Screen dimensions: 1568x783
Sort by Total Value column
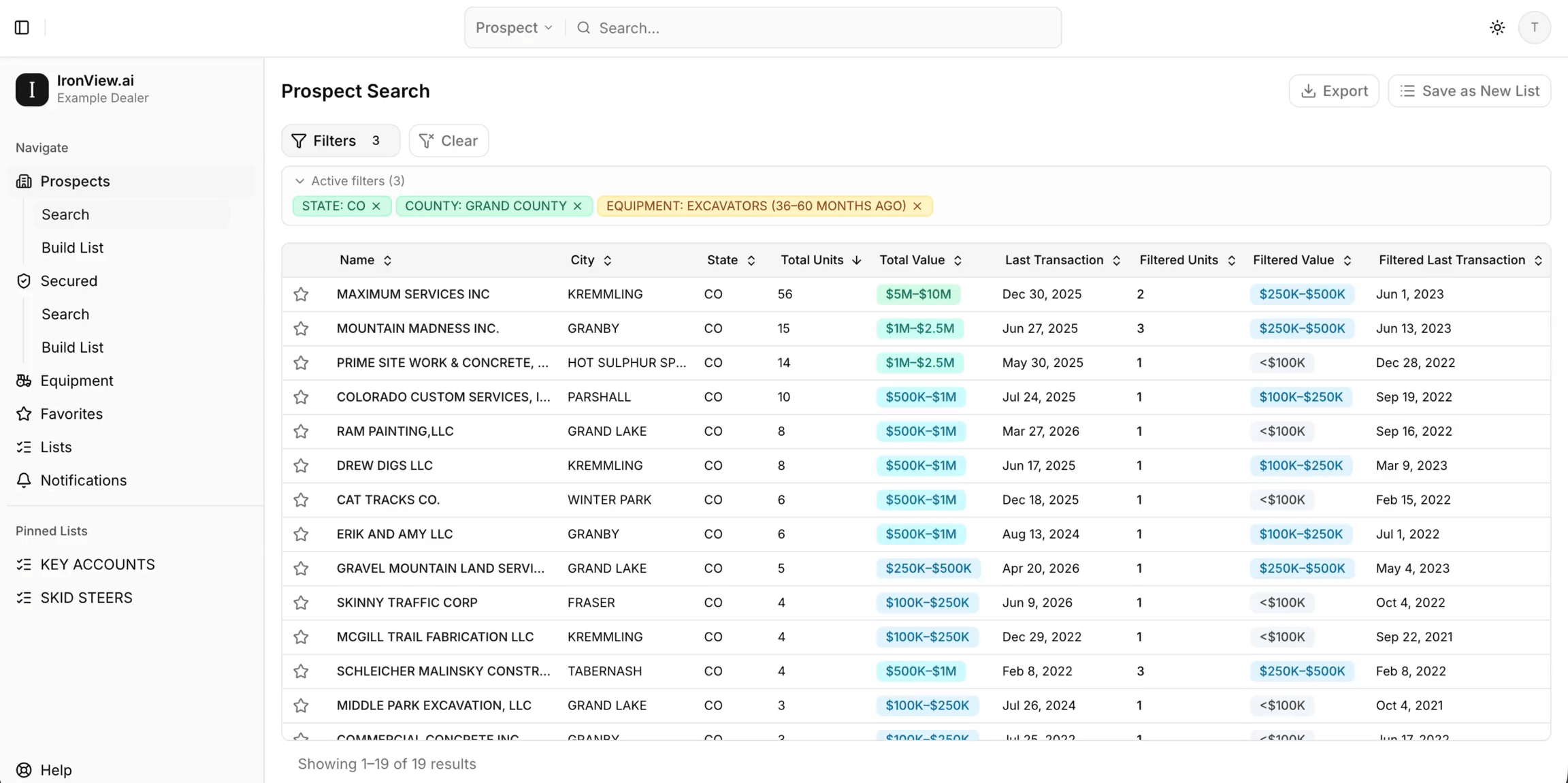pos(920,260)
